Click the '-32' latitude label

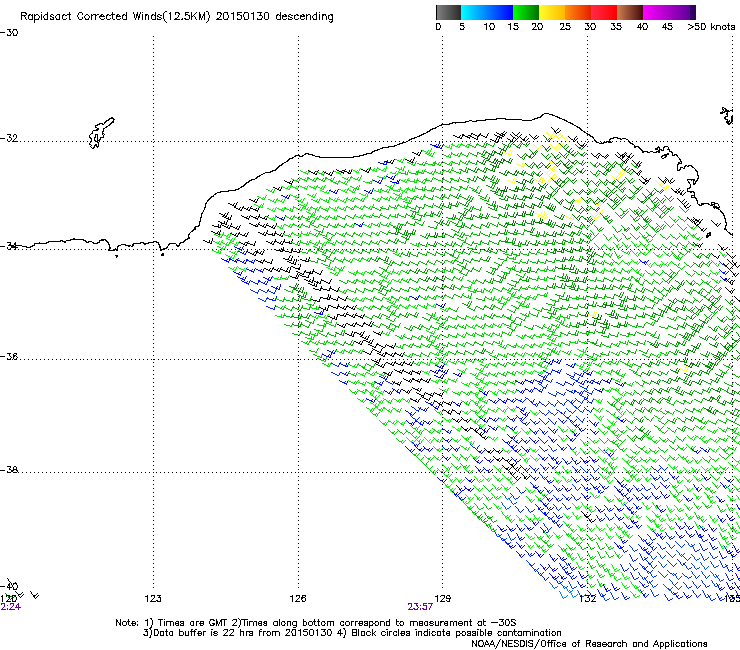(x=9, y=138)
